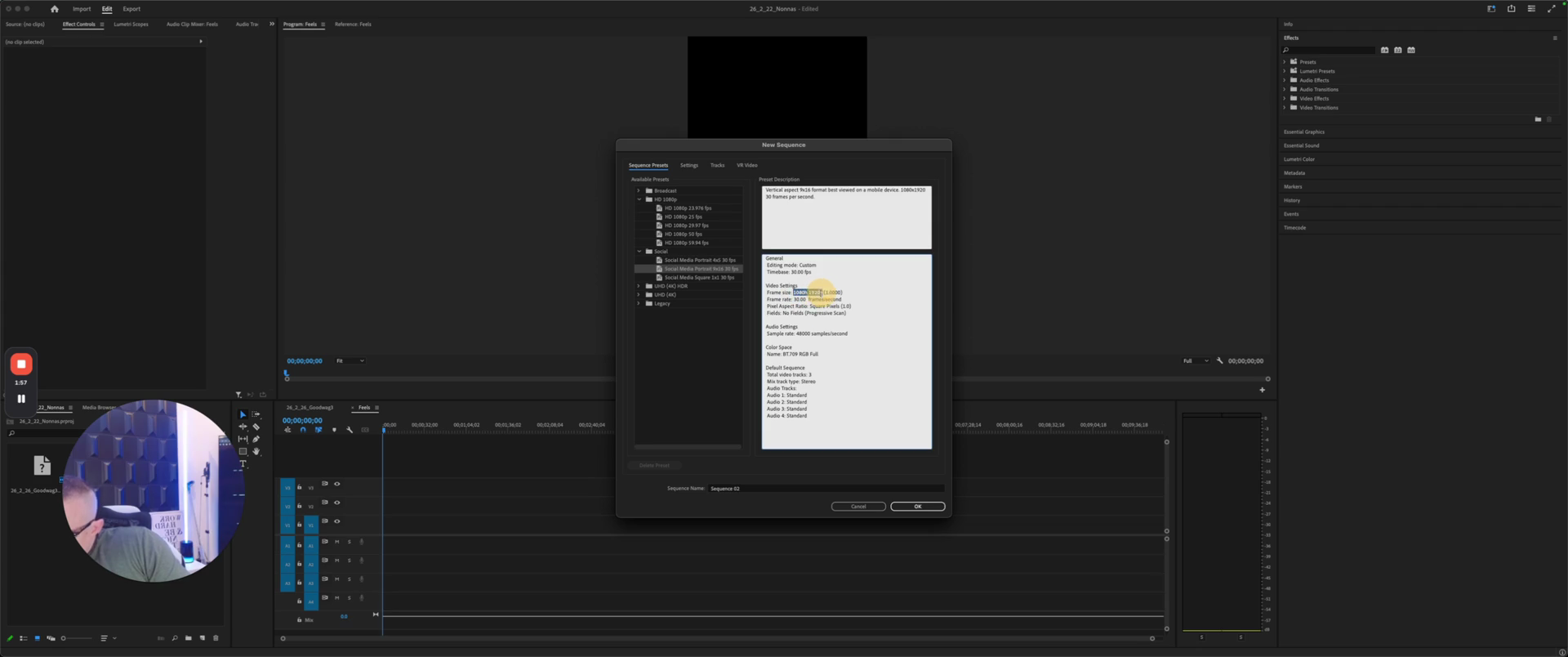Select the Pen tool
The image size is (1568, 657).
click(x=256, y=439)
